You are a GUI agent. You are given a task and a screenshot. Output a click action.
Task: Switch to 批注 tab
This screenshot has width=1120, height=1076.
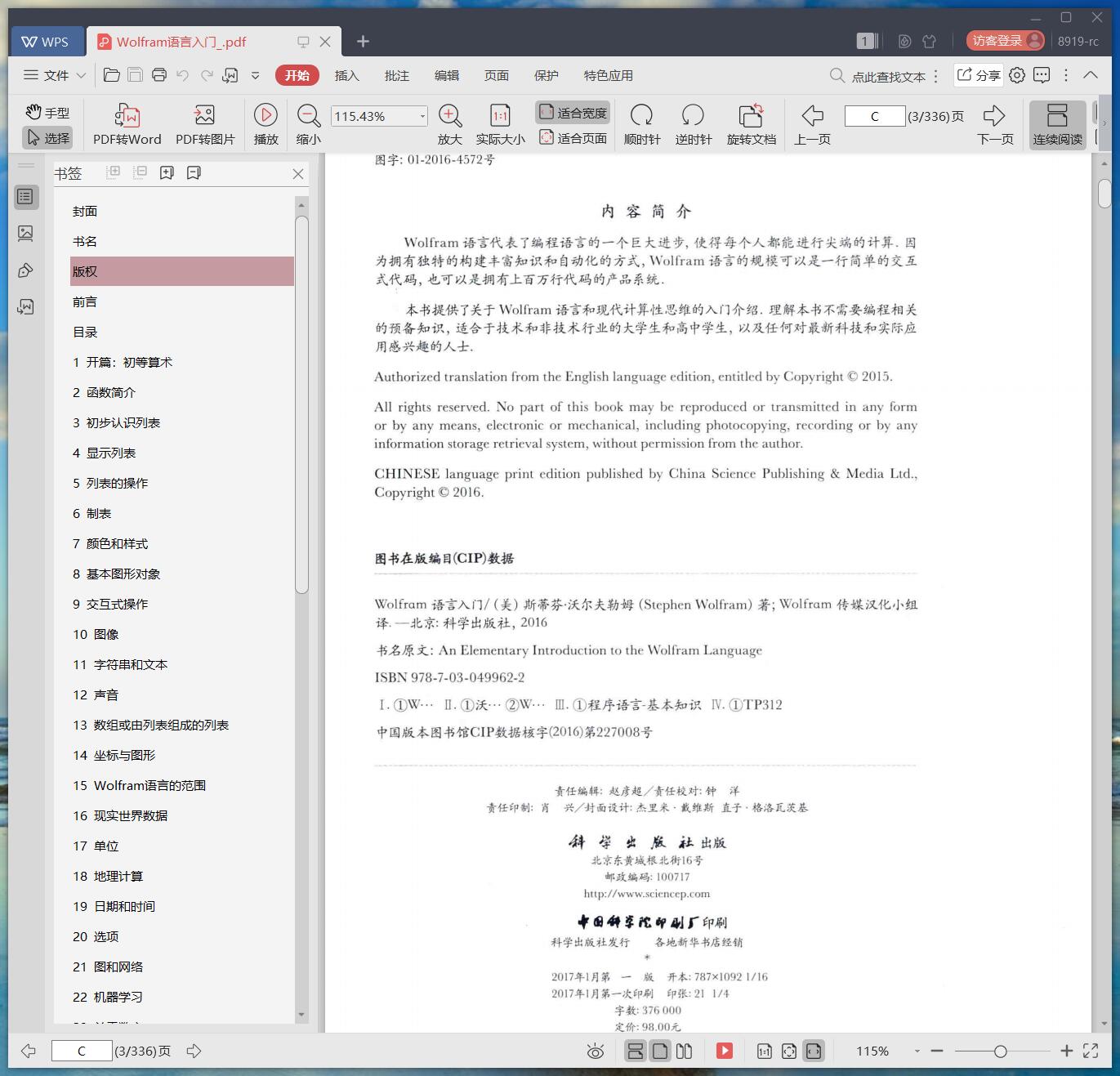(396, 75)
